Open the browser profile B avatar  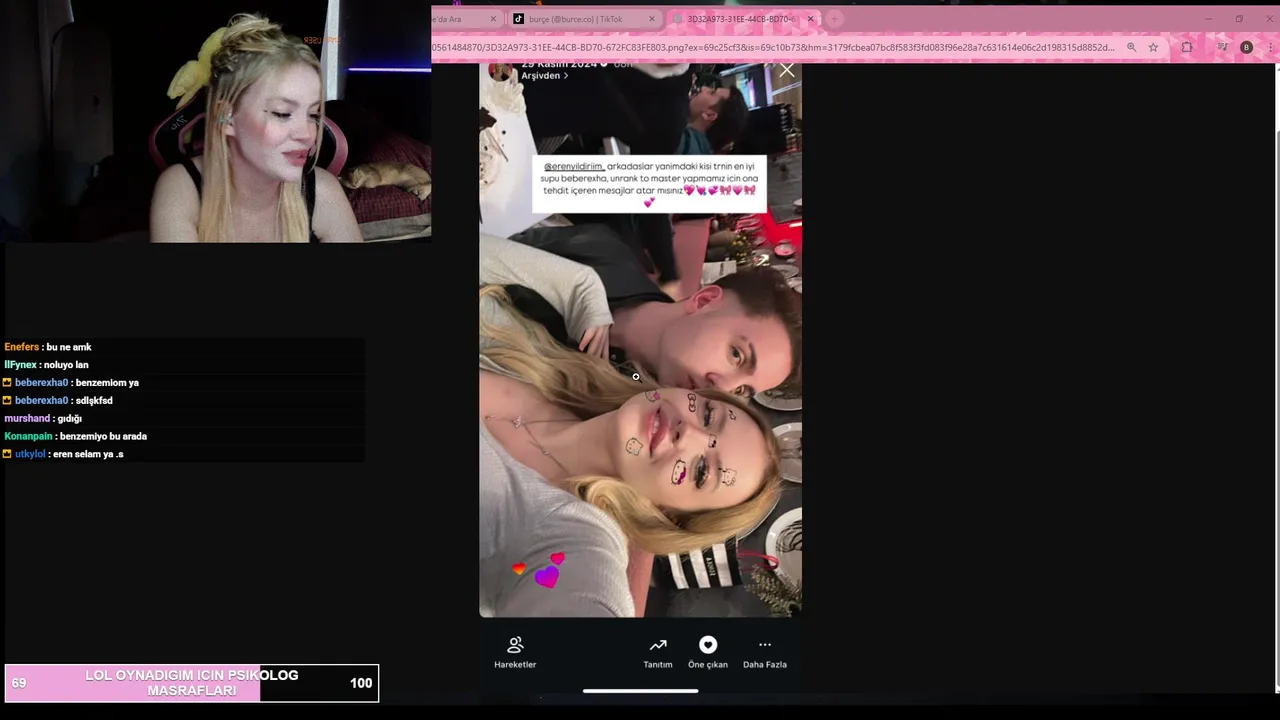coord(1246,47)
